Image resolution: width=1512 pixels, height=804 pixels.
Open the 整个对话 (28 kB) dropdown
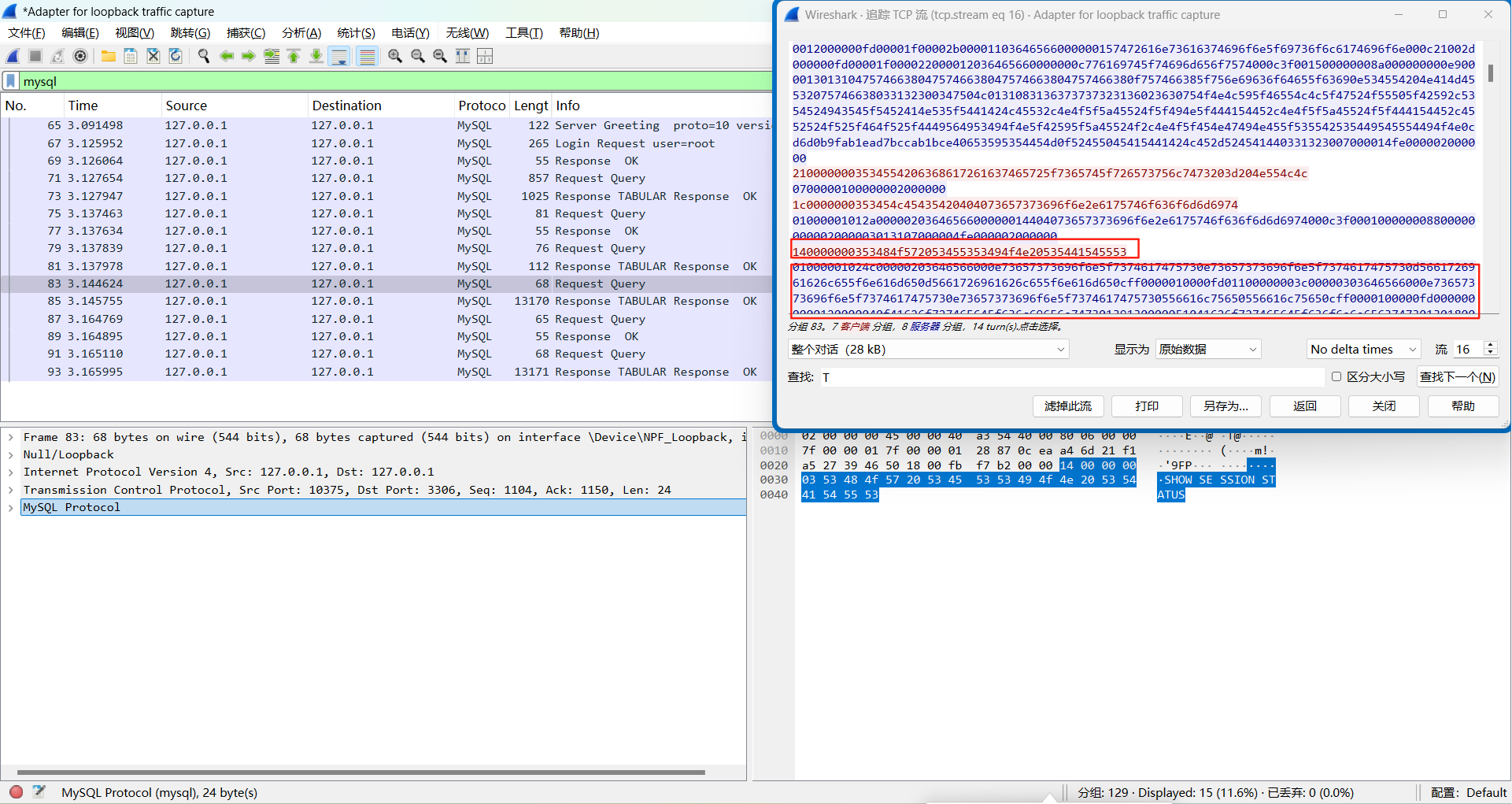point(928,349)
